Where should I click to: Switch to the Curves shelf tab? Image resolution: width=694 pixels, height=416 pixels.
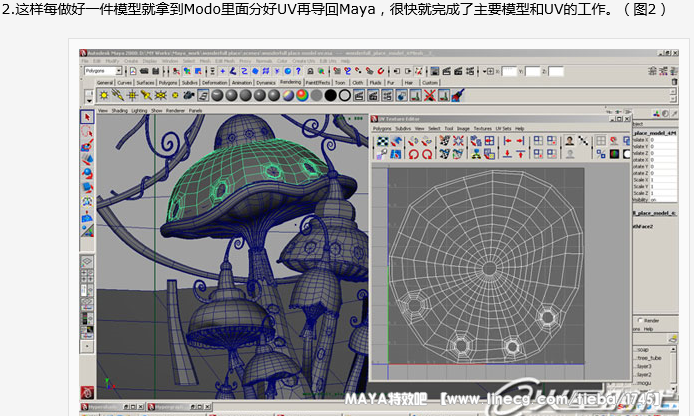coord(124,83)
